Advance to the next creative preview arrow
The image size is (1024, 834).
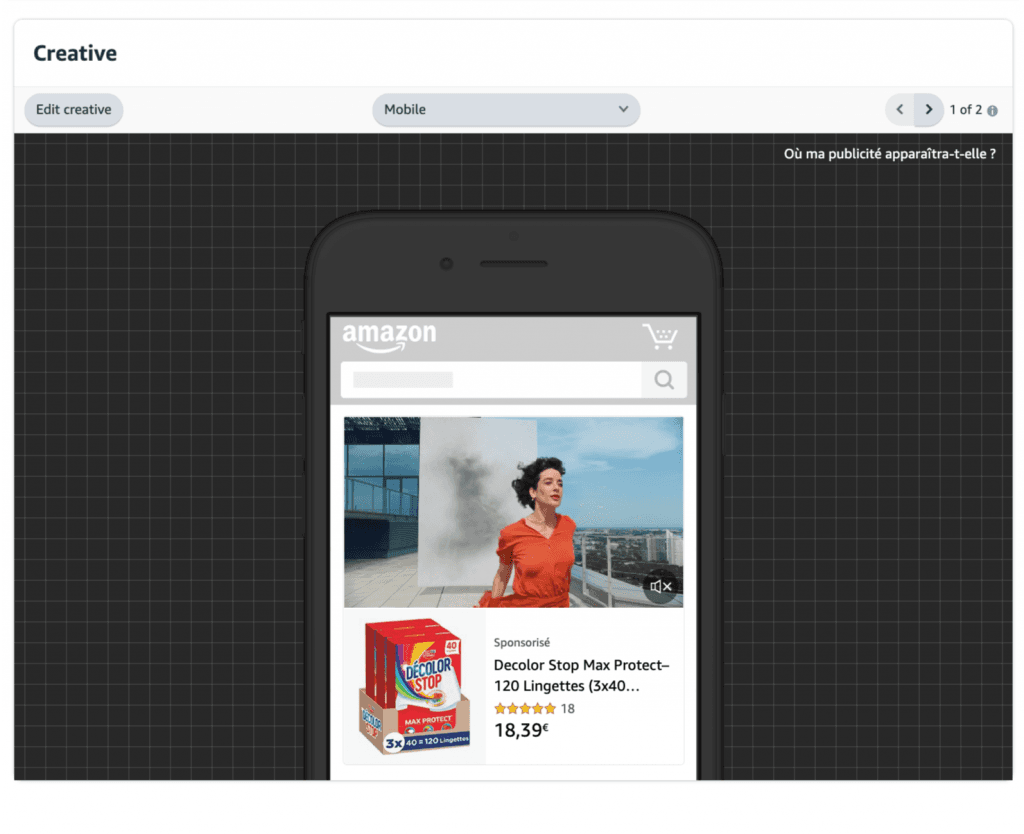(x=929, y=110)
